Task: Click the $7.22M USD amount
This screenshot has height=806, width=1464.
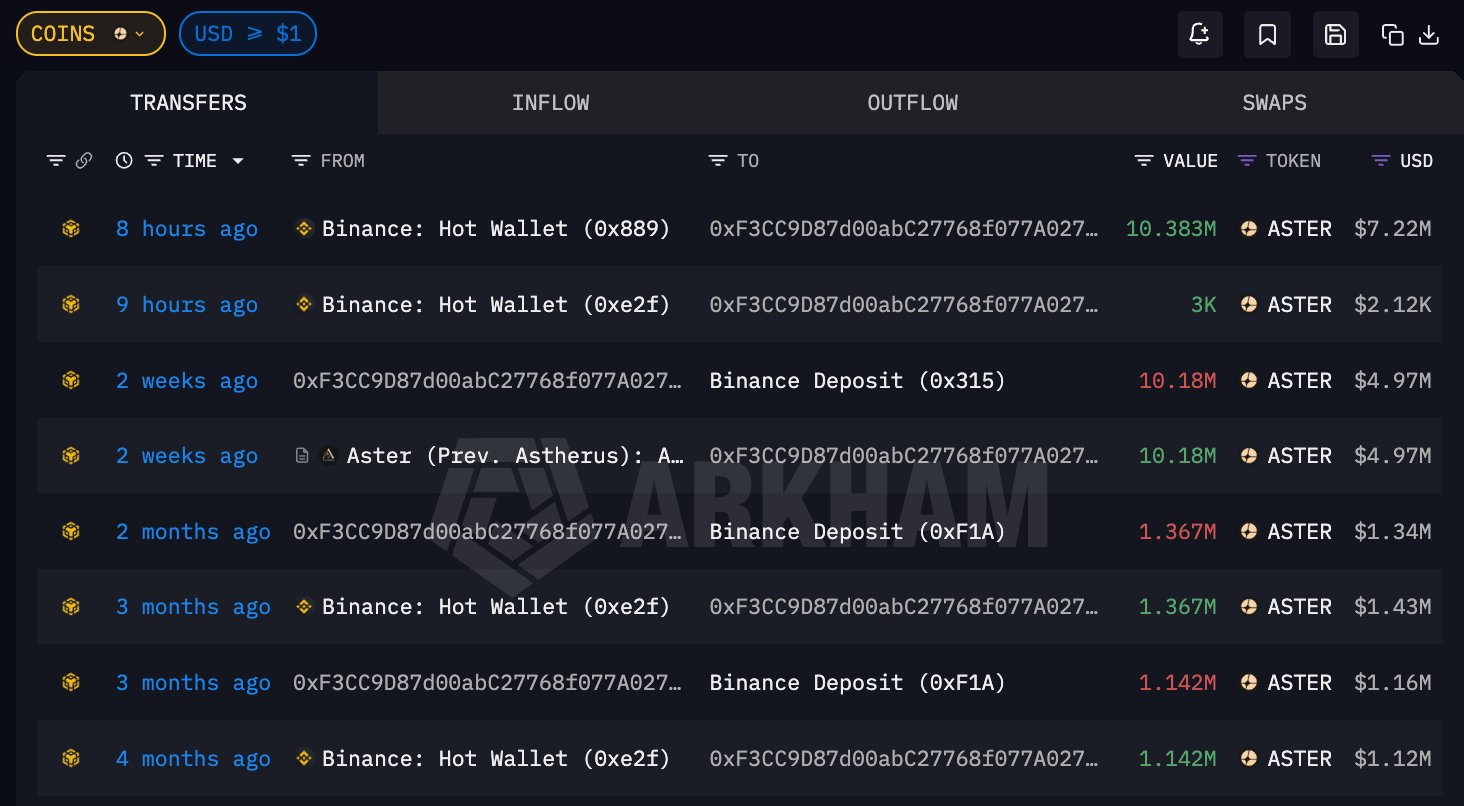Action: [x=1393, y=229]
